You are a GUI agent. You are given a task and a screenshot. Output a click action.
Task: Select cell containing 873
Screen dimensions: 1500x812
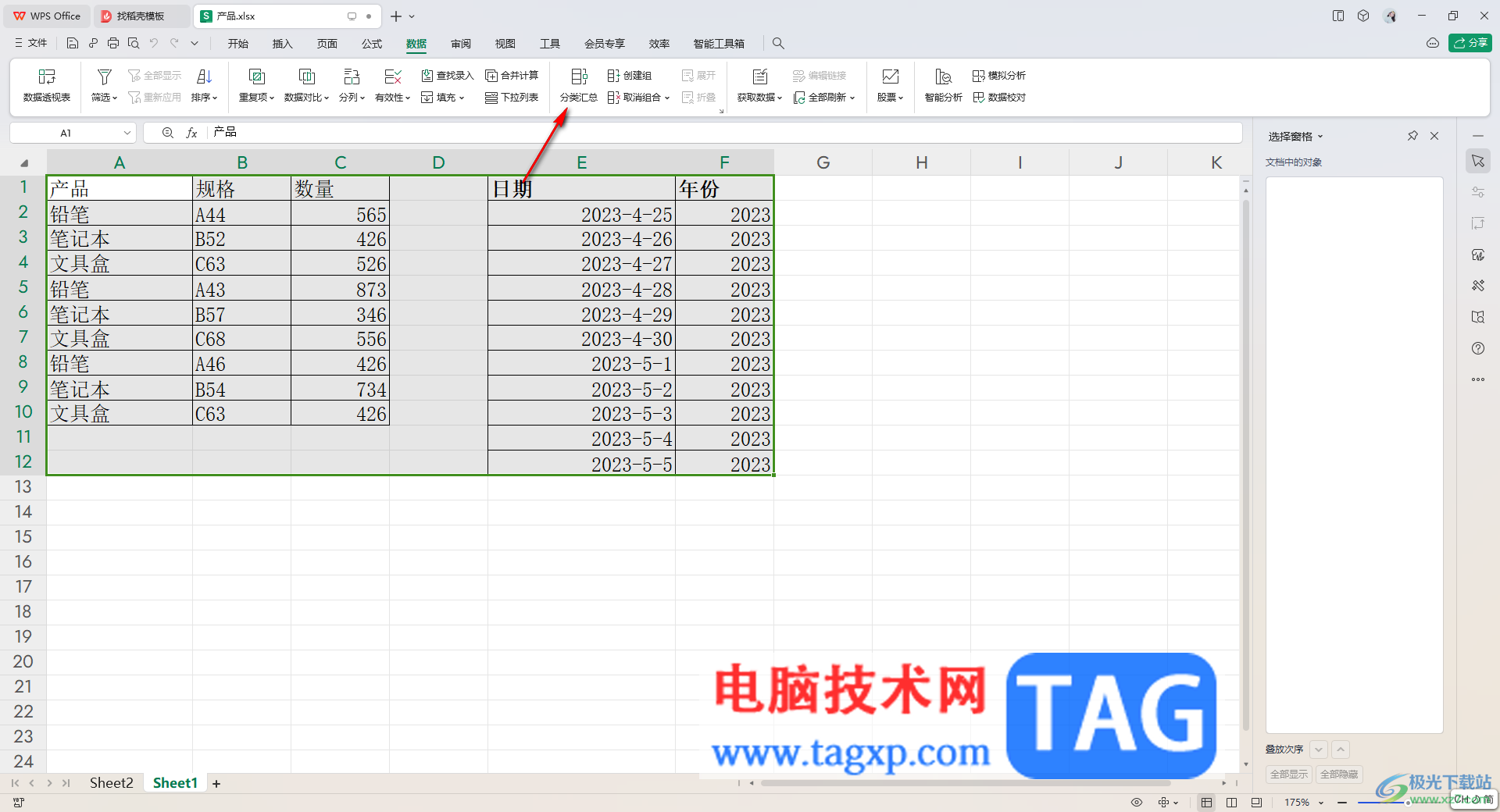[340, 289]
